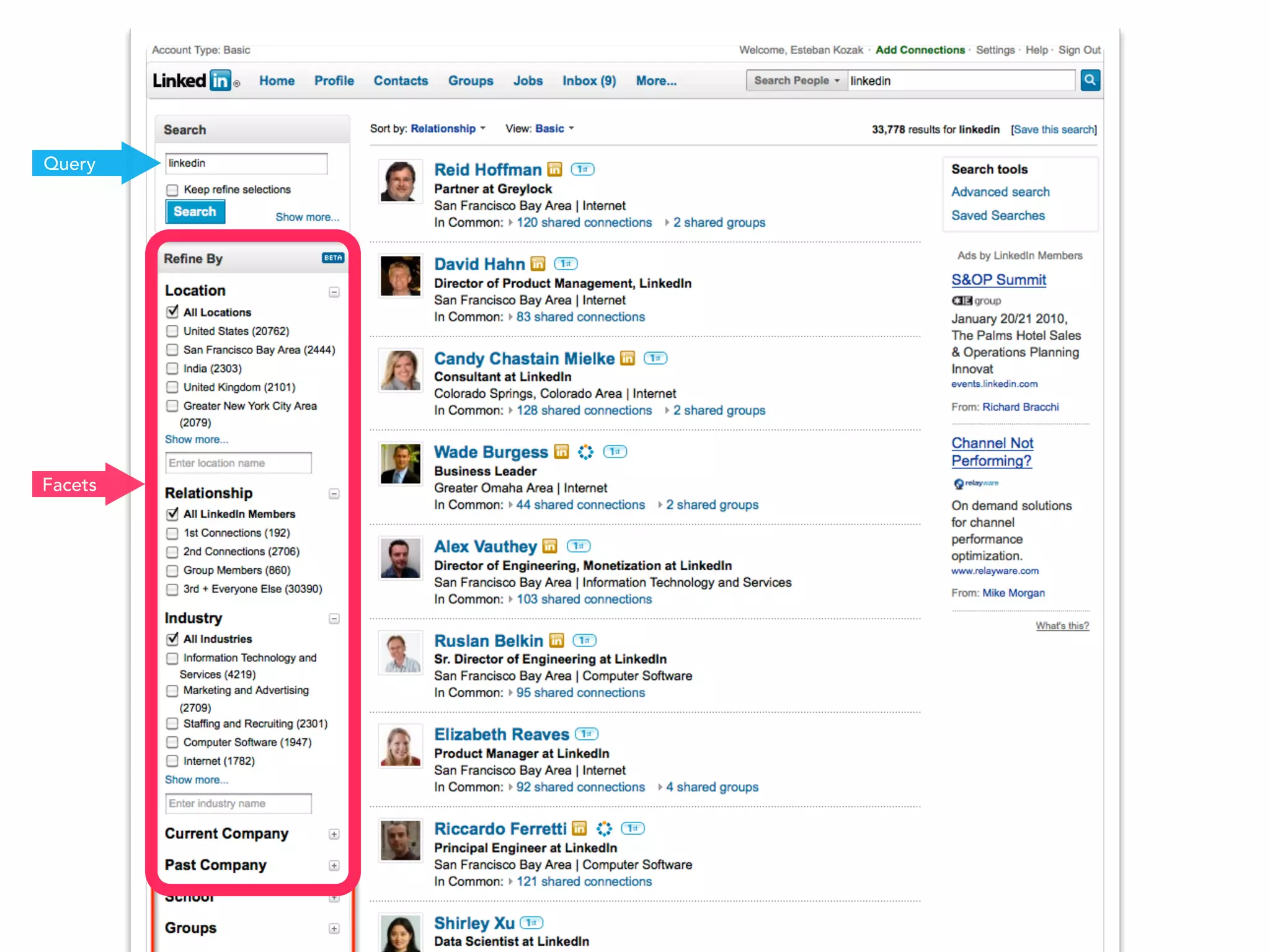
Task: Click 1st degree badge next to David Hahn
Action: point(566,264)
